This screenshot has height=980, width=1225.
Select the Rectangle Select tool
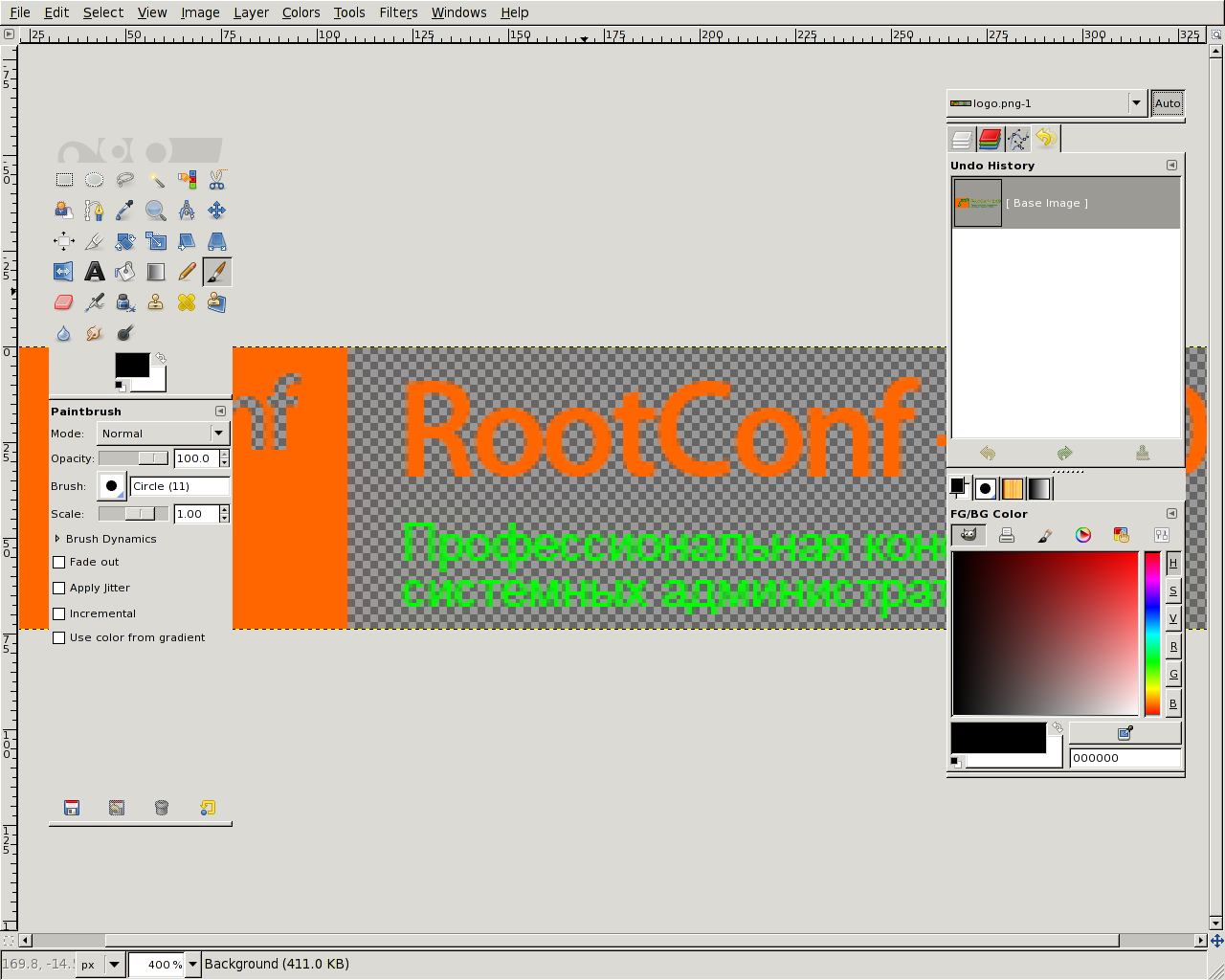click(64, 180)
